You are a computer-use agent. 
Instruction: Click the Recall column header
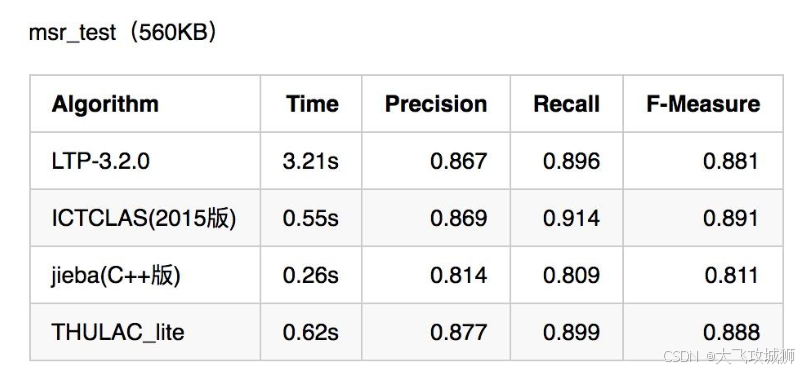567,104
